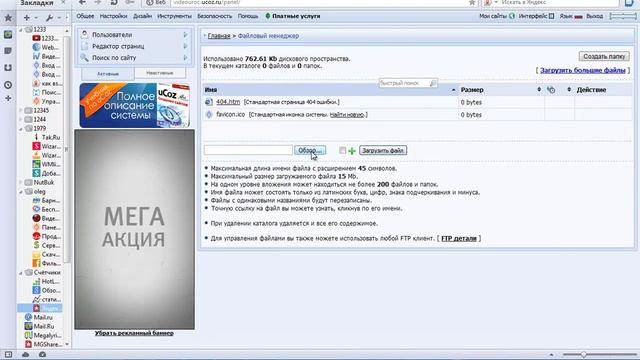Open the sidebar history clock icon
The width and height of the screenshot is (640, 360).
pos(8,85)
